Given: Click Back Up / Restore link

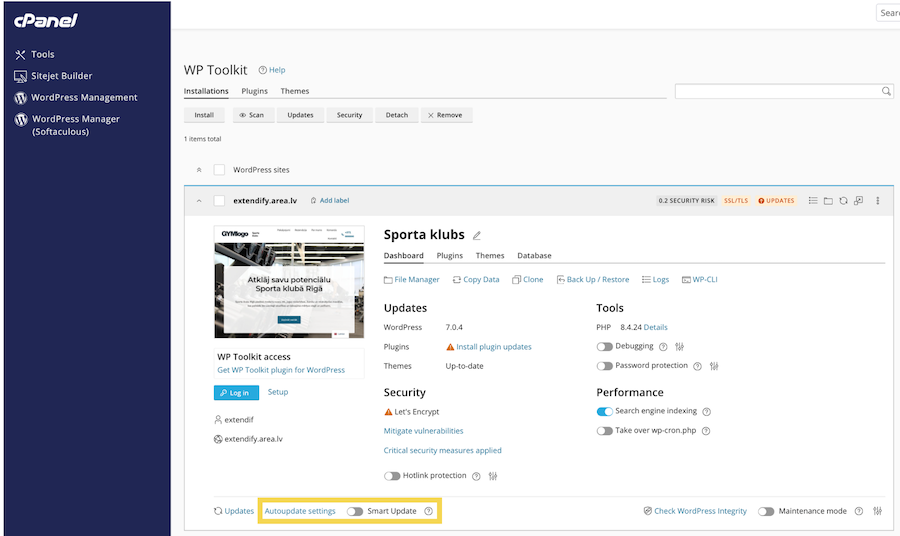Looking at the screenshot, I should [x=593, y=280].
